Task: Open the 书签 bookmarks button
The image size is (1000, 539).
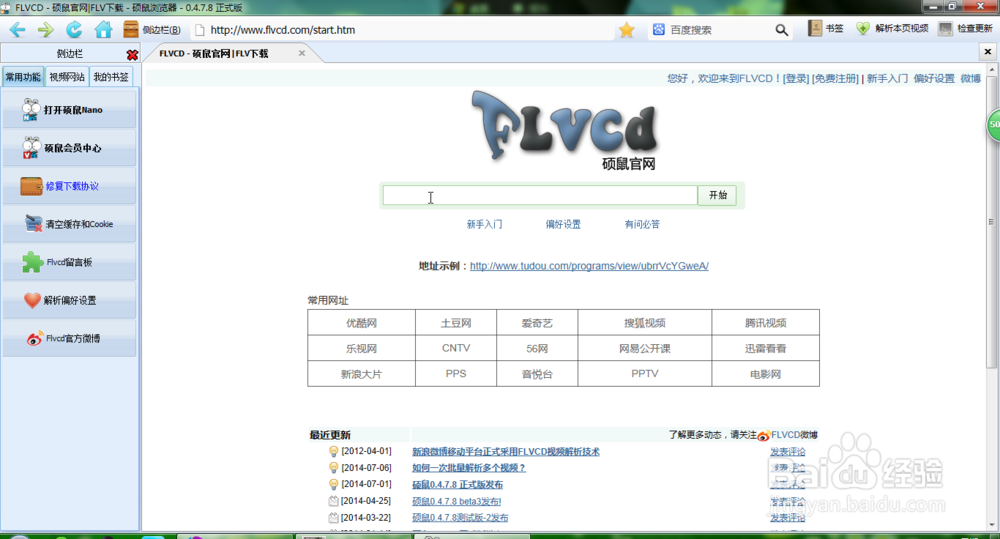Action: (826, 29)
